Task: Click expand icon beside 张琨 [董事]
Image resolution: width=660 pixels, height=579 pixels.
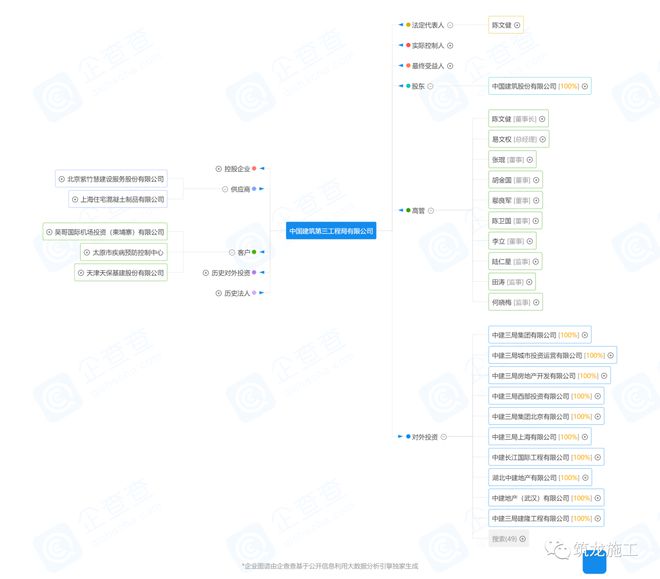Action: pos(530,160)
